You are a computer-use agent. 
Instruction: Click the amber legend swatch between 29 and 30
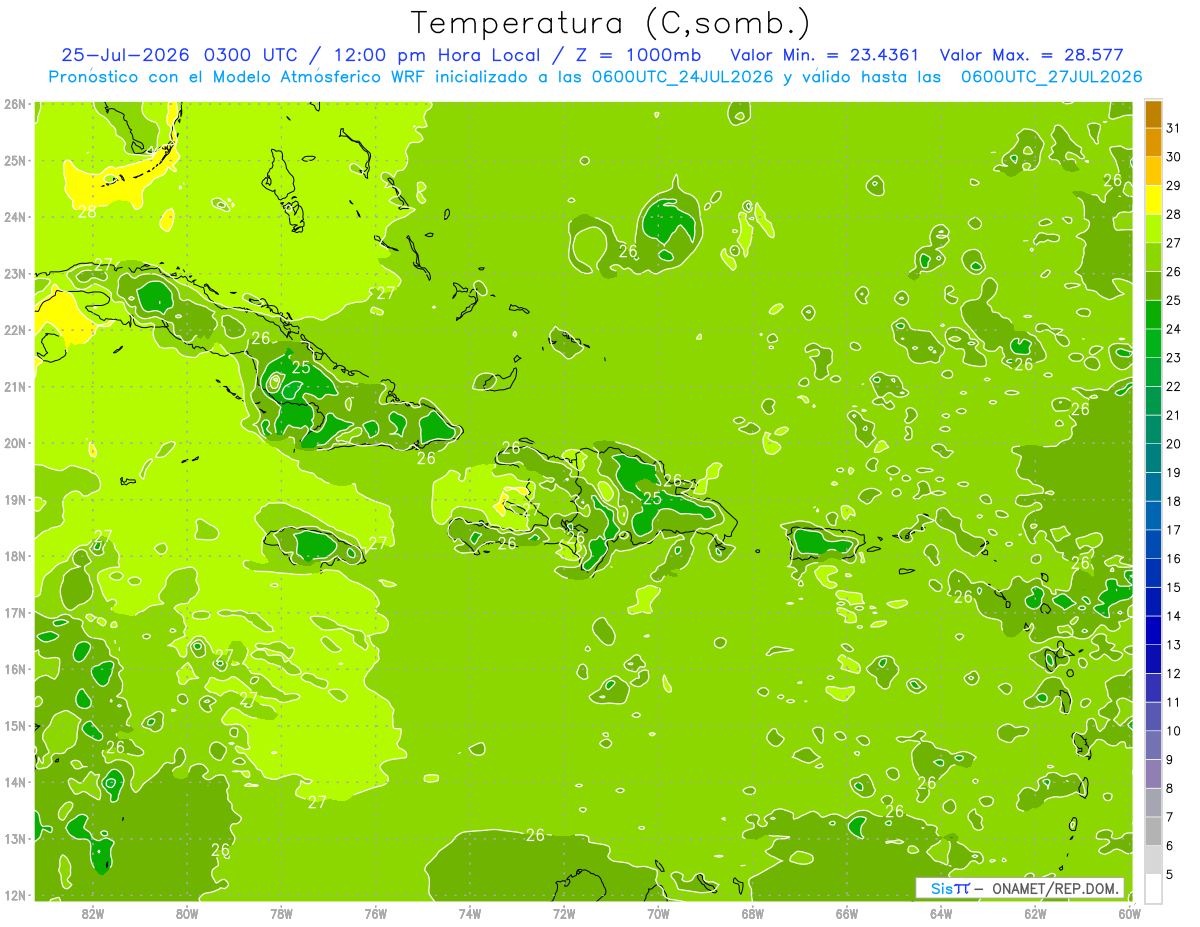click(x=1153, y=172)
